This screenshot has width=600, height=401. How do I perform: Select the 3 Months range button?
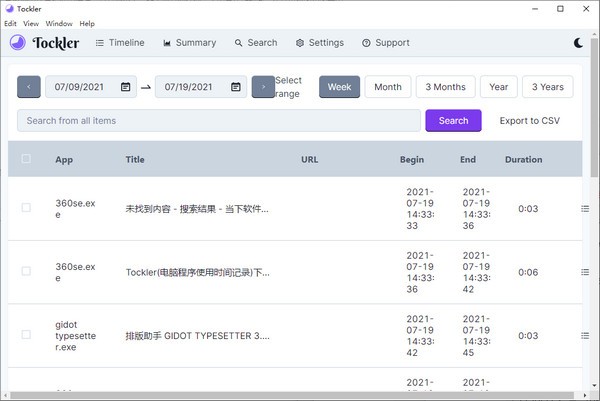445,87
